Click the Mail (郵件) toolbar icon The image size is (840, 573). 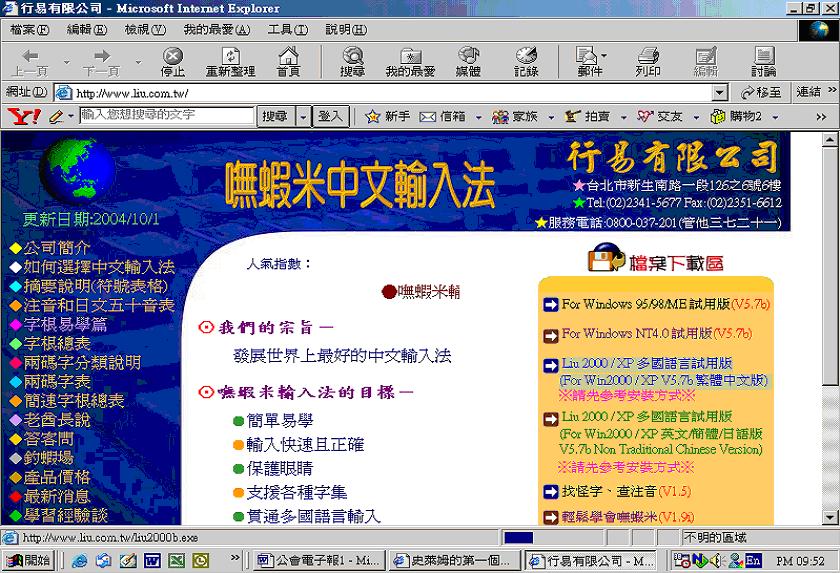coord(588,62)
